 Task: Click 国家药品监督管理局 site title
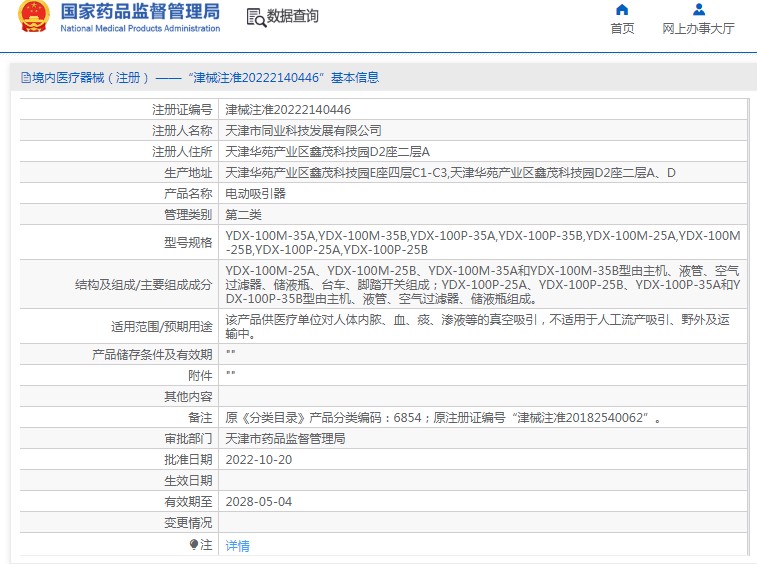(x=140, y=12)
